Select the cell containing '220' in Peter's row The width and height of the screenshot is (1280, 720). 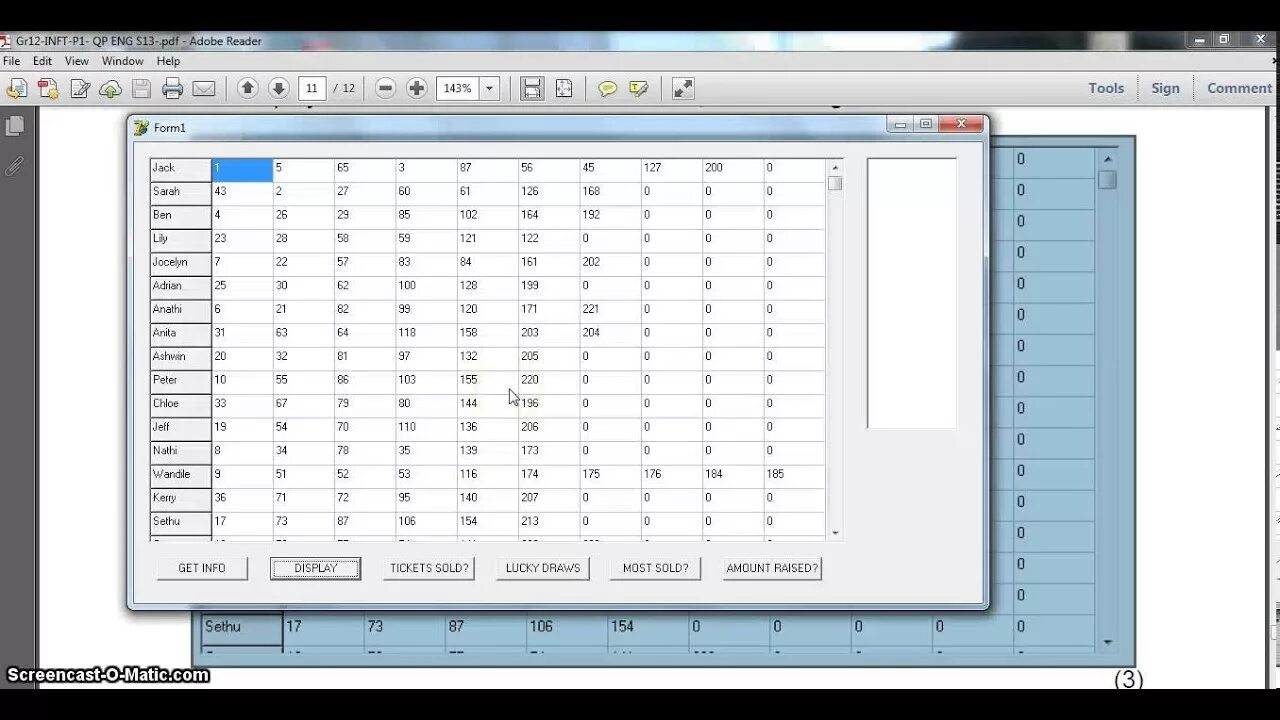549,381
